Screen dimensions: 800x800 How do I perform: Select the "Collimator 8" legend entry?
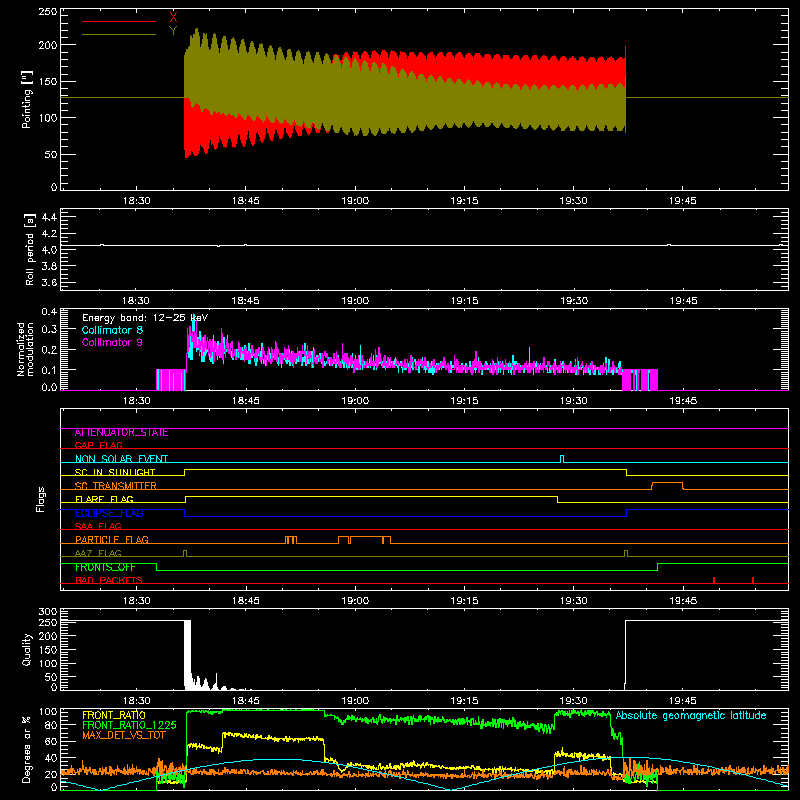pos(112,330)
